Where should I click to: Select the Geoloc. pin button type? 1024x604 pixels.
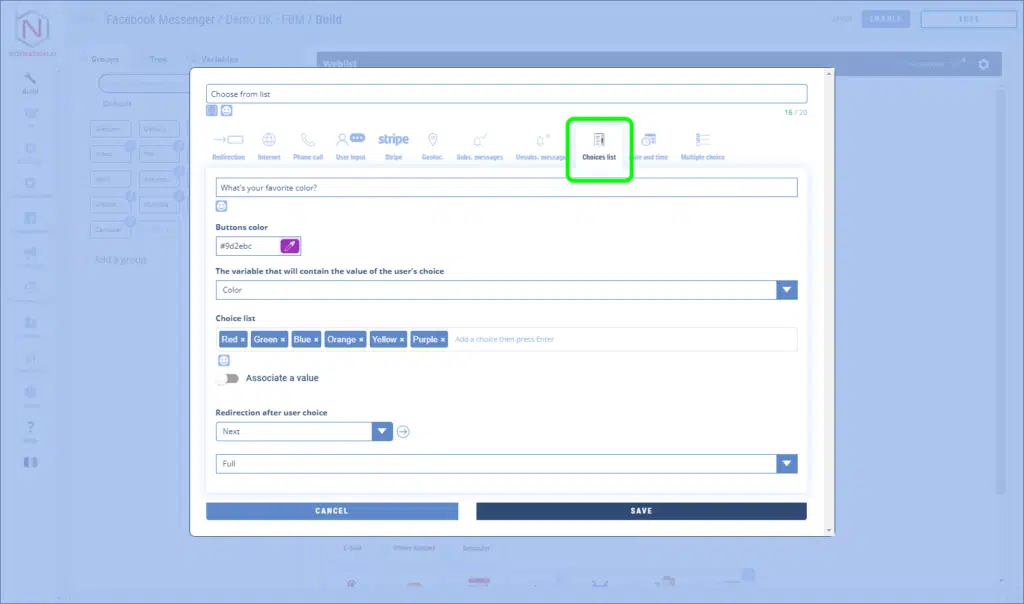(x=432, y=145)
